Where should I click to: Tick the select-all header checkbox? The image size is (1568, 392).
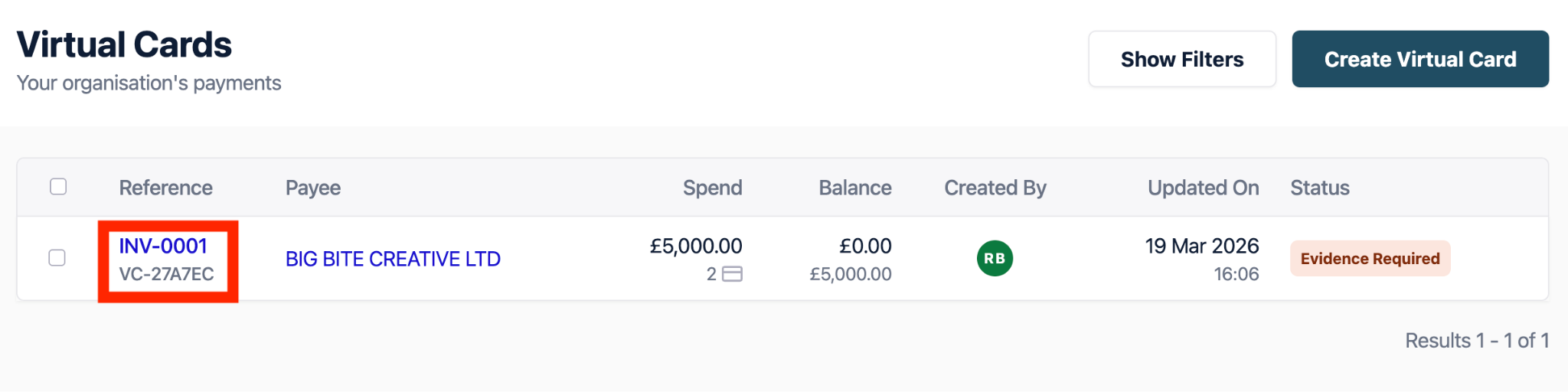58,187
